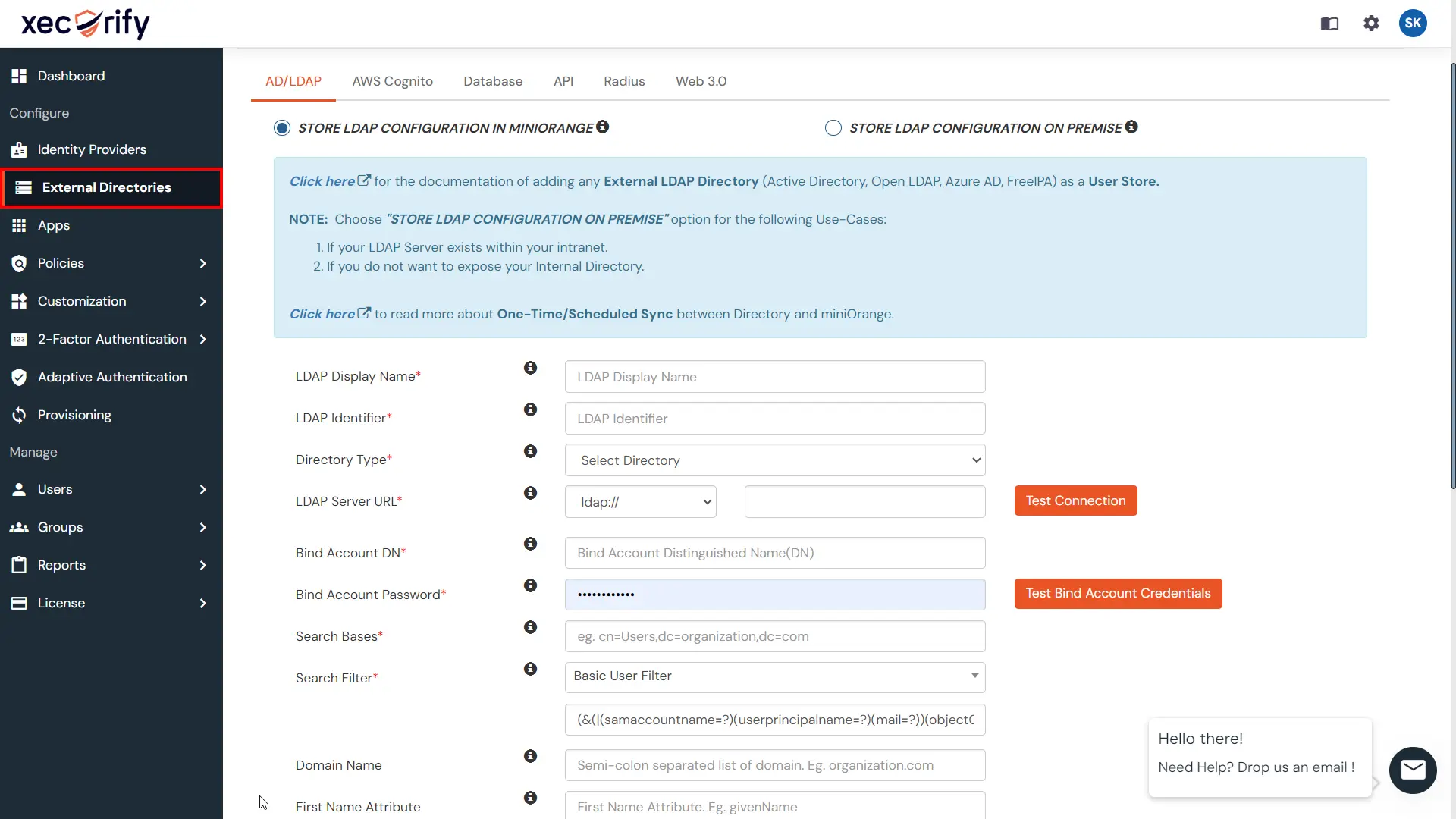Select Identity Providers in the sidebar
The height and width of the screenshot is (819, 1456).
[92, 149]
